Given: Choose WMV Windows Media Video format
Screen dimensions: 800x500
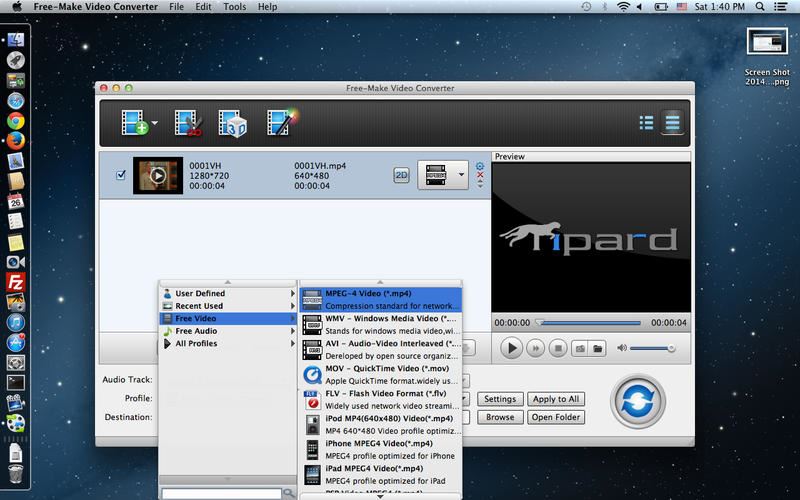Looking at the screenshot, I should tap(381, 324).
